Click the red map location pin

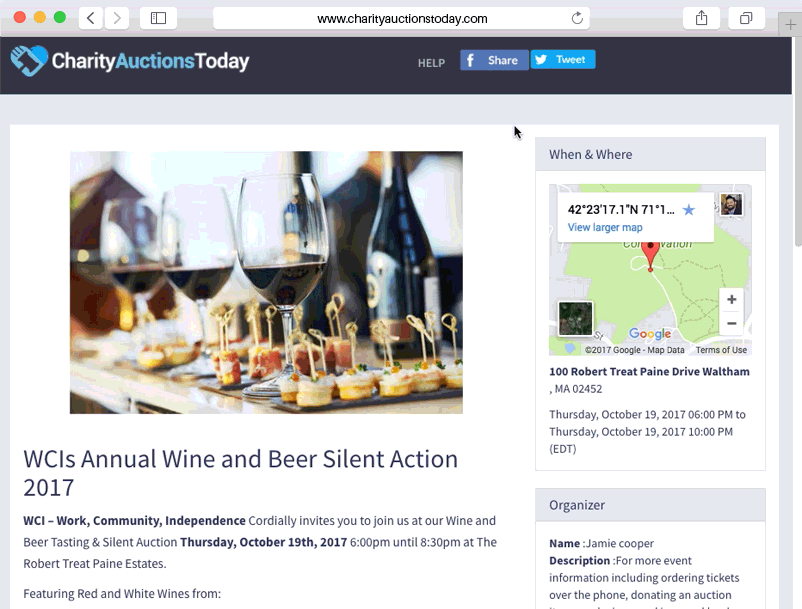651,254
